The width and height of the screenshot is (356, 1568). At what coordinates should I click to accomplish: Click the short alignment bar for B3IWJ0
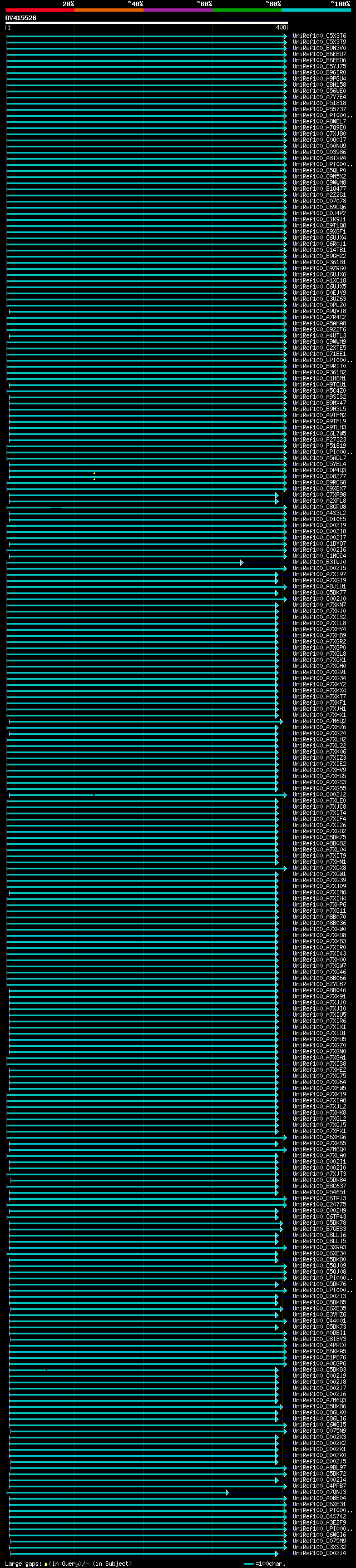125,562
